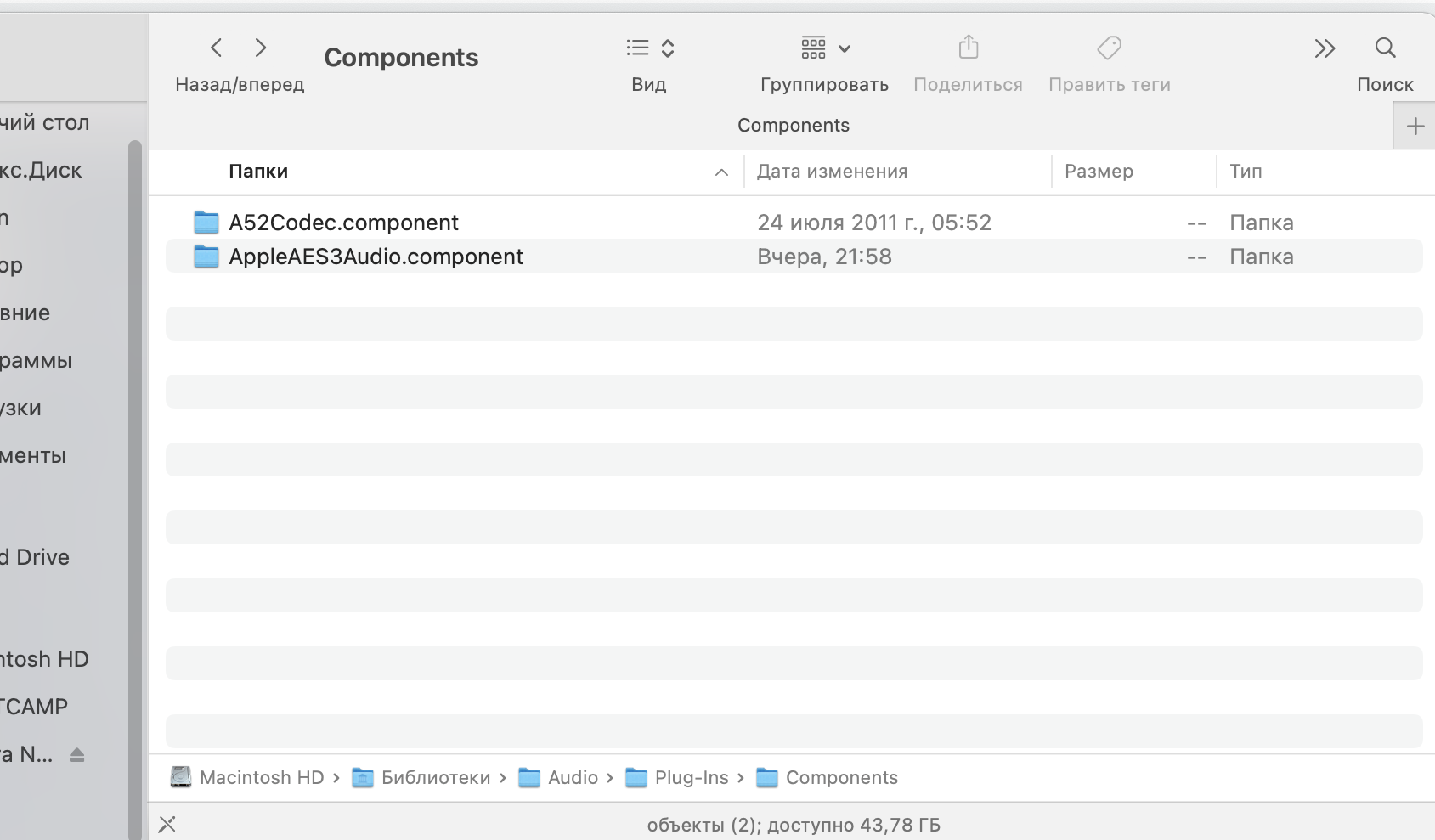Sort by the Тип column header

pos(1246,172)
